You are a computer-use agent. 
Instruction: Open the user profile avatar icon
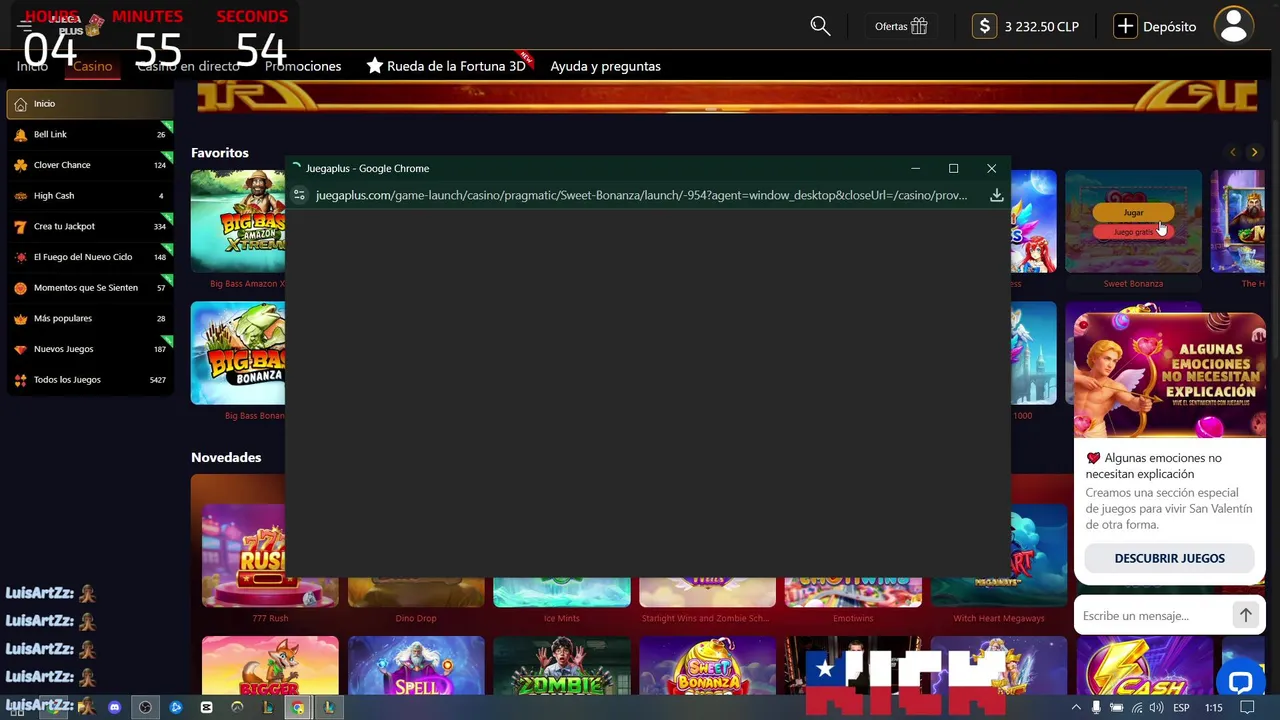[x=1234, y=25]
